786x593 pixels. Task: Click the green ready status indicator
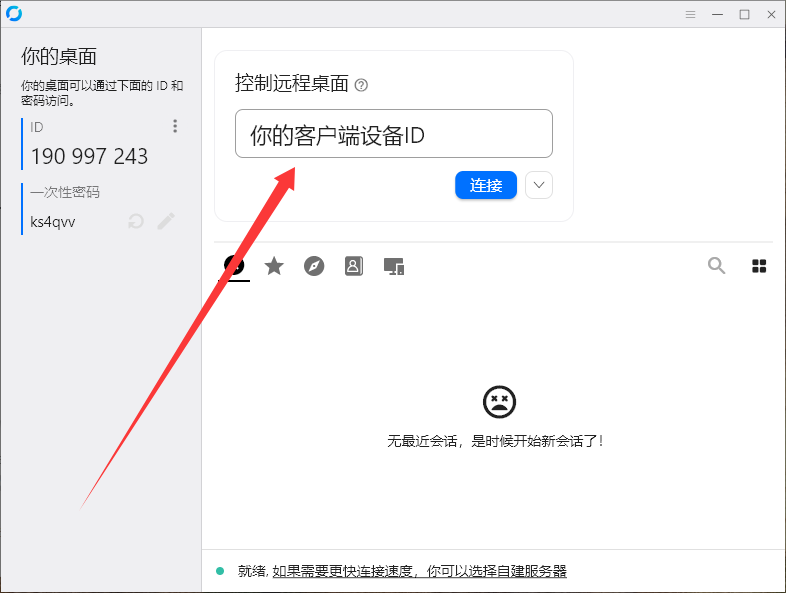coord(220,571)
